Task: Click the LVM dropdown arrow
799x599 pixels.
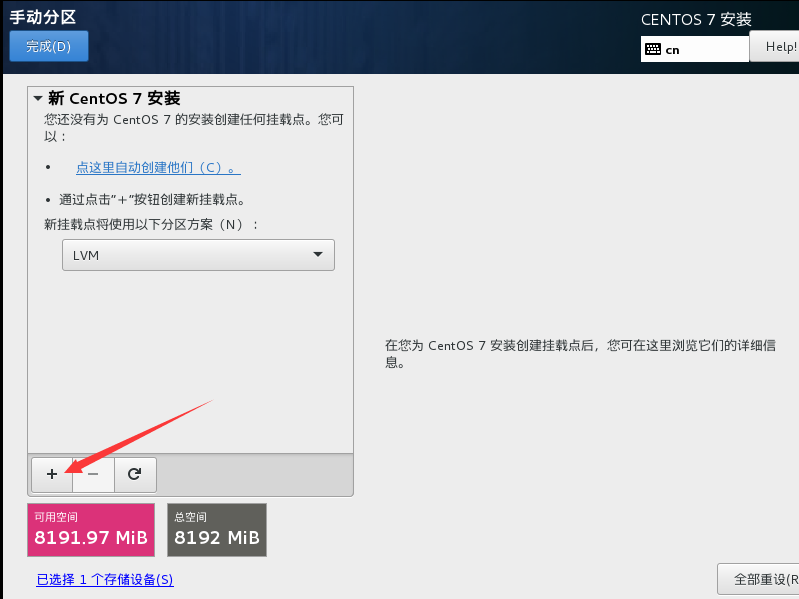Action: point(318,255)
